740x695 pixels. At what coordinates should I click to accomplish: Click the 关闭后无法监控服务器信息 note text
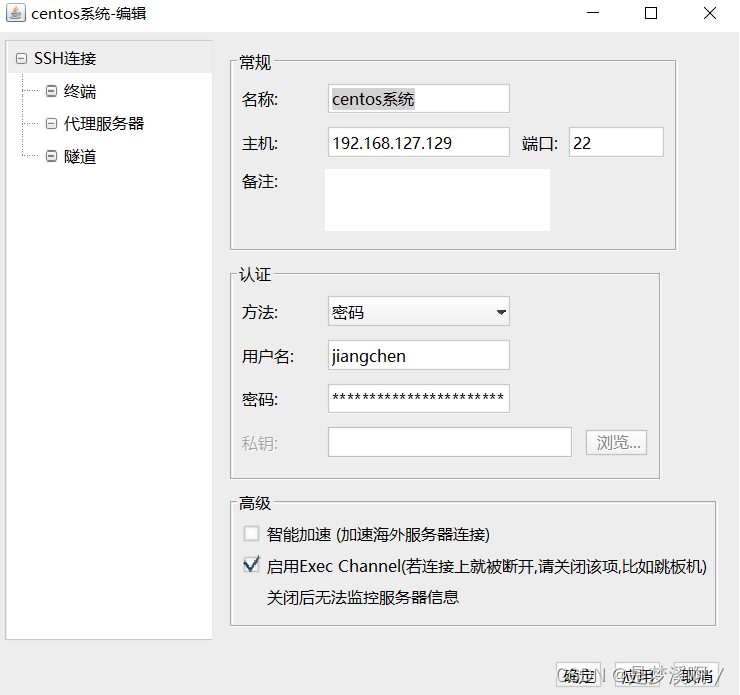362,597
